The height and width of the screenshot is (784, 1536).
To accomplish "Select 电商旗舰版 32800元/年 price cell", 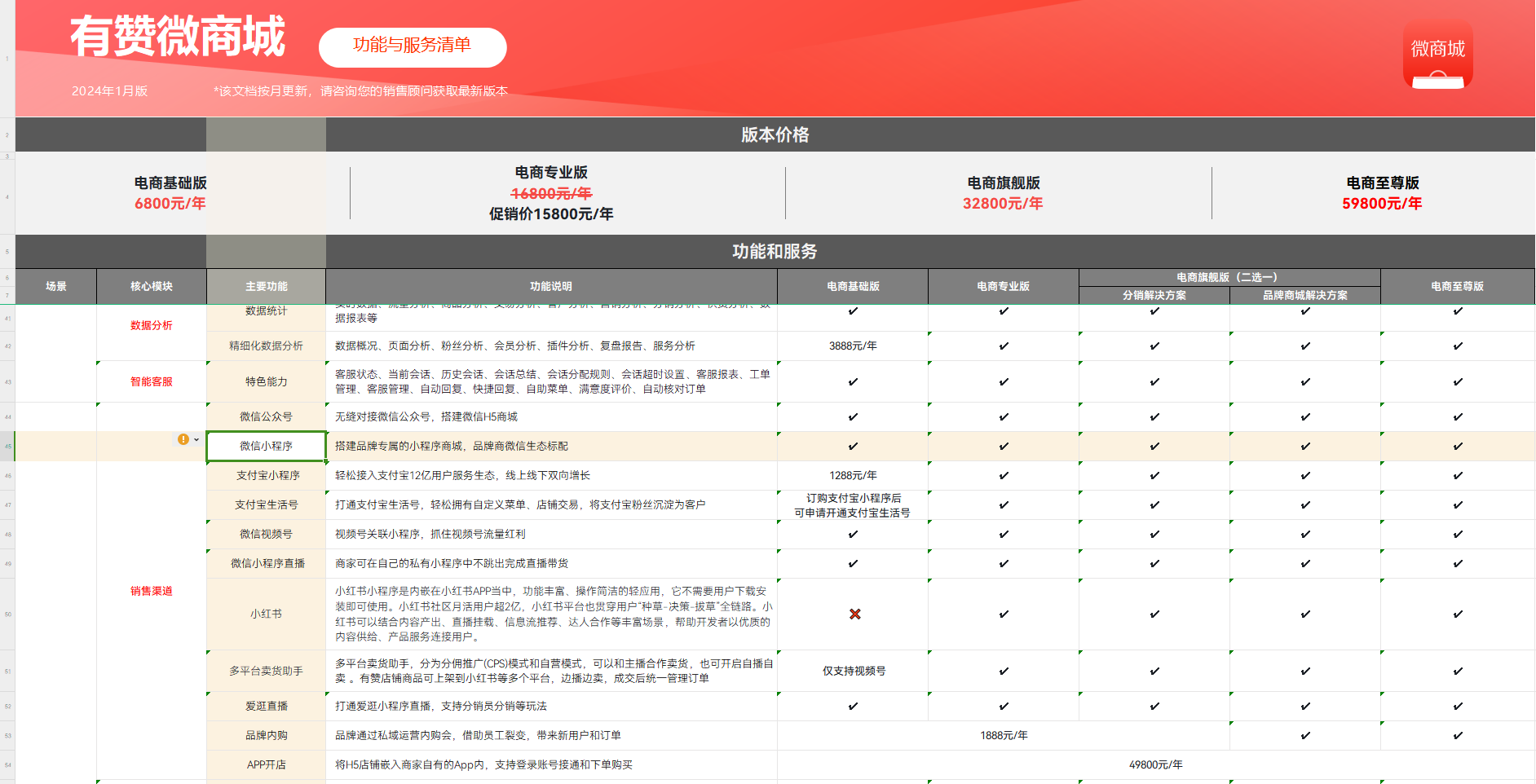I will pos(1004,193).
